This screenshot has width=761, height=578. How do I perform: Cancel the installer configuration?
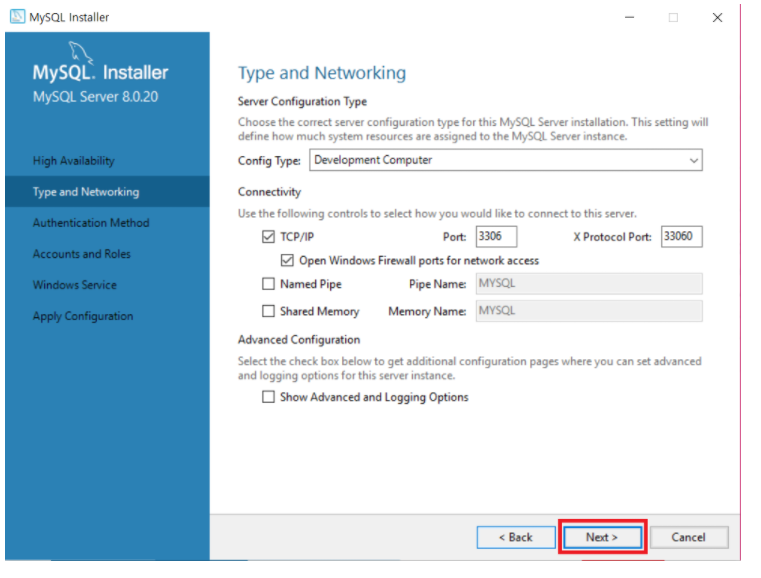689,537
